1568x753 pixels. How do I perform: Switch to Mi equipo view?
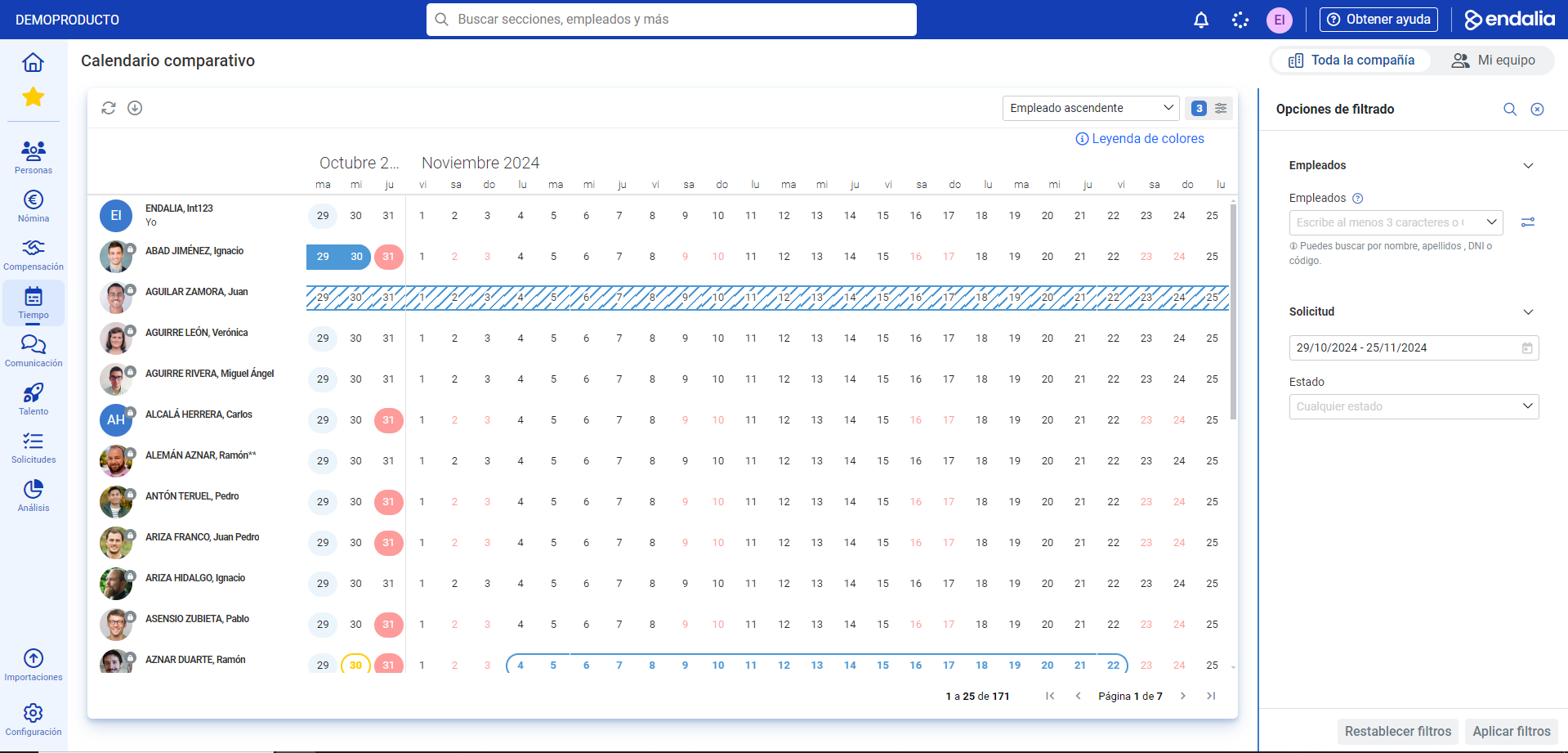[x=1493, y=61]
